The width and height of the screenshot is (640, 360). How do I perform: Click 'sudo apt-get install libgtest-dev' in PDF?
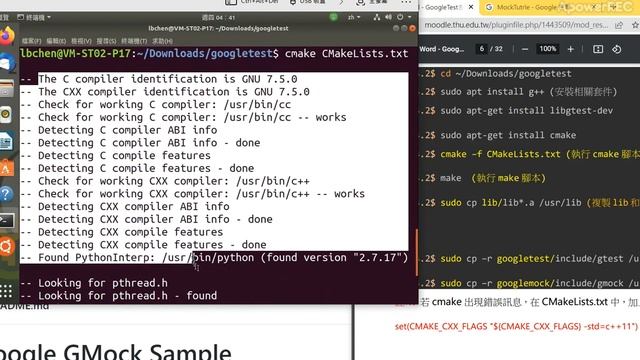527,111
